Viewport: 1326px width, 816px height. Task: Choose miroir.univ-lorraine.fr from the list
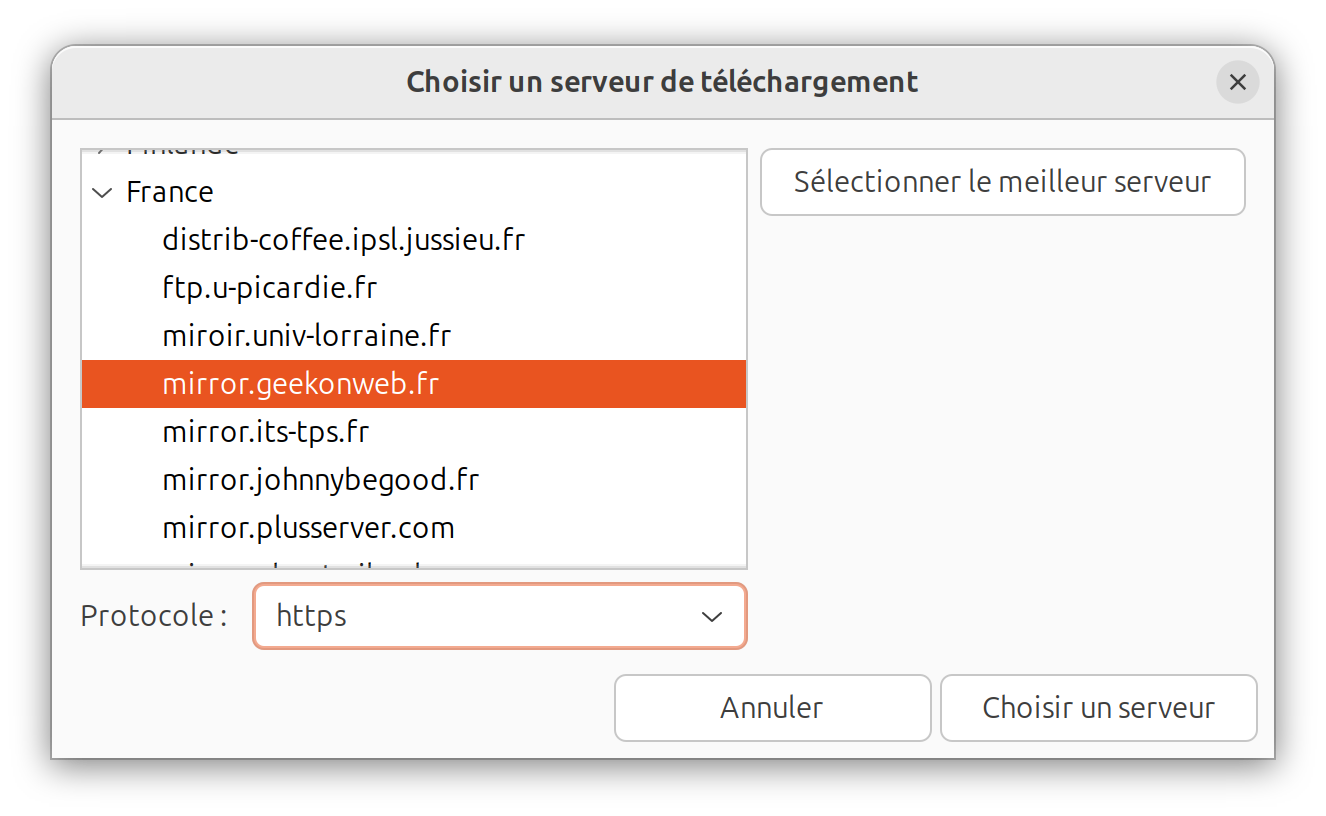pos(306,336)
